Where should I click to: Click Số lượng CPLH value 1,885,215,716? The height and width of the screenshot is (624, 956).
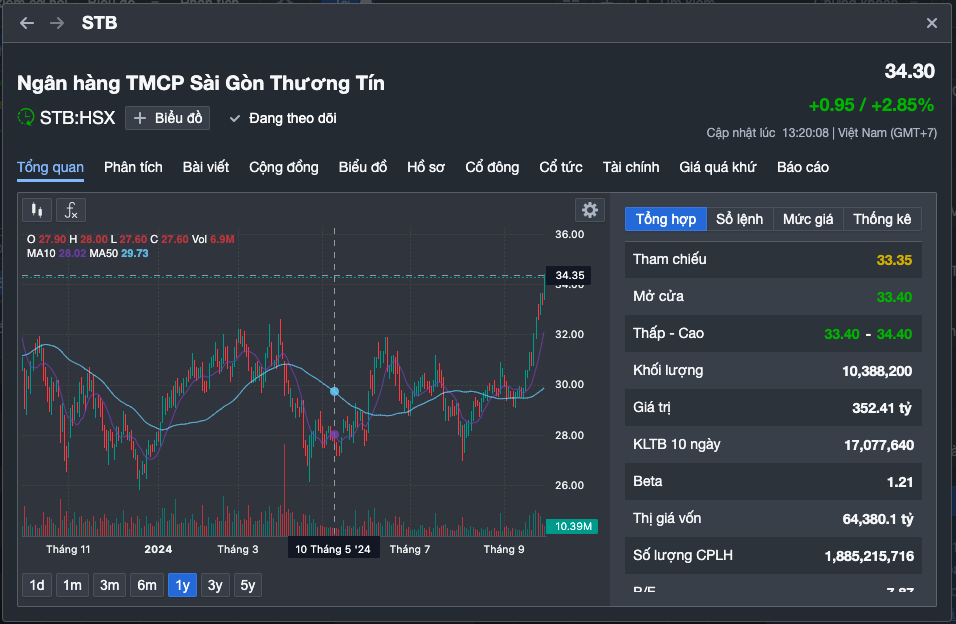point(869,556)
